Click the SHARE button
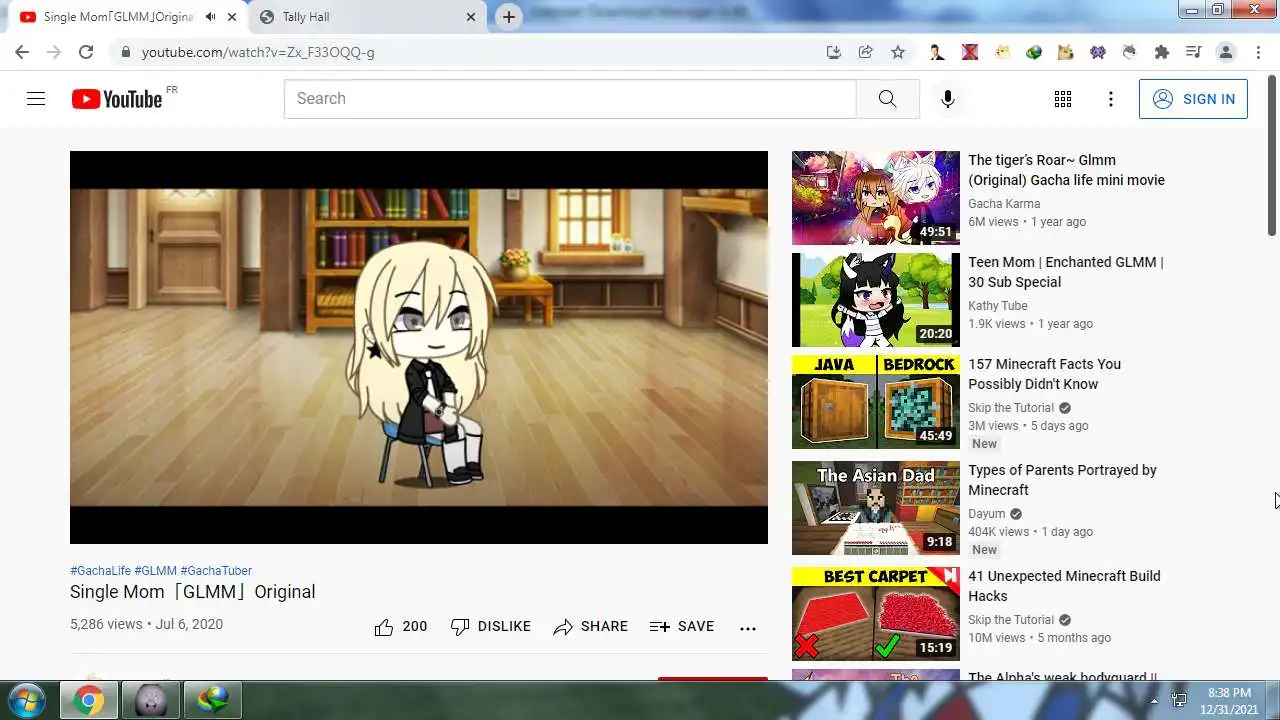The image size is (1280, 720). (590, 627)
